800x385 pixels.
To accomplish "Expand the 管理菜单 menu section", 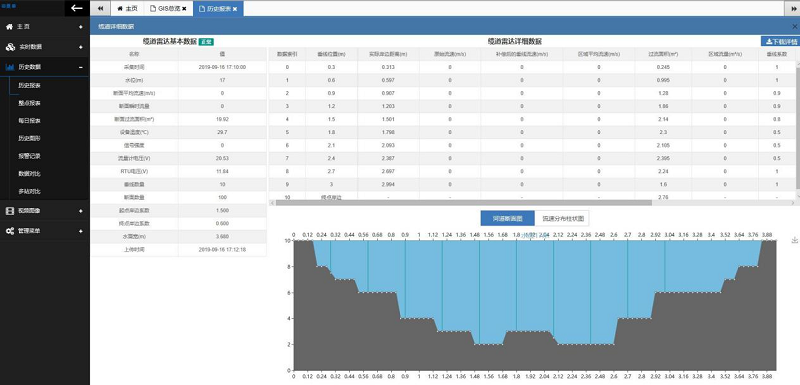I will point(81,231).
